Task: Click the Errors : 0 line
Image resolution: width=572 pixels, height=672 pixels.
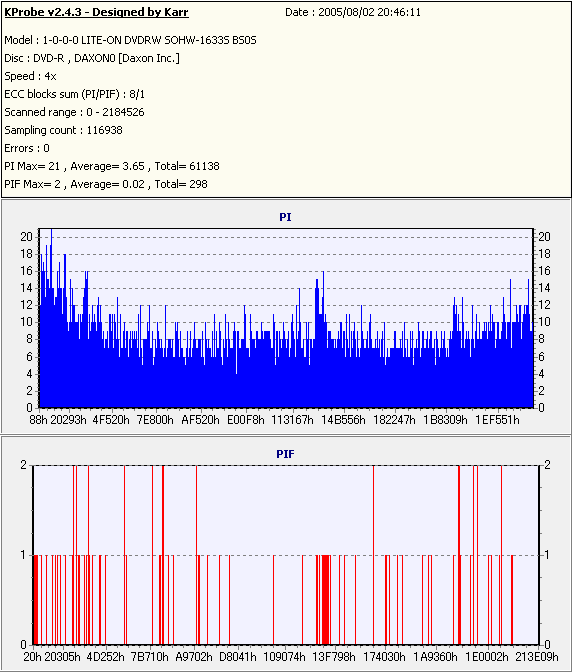Action: tap(27, 148)
